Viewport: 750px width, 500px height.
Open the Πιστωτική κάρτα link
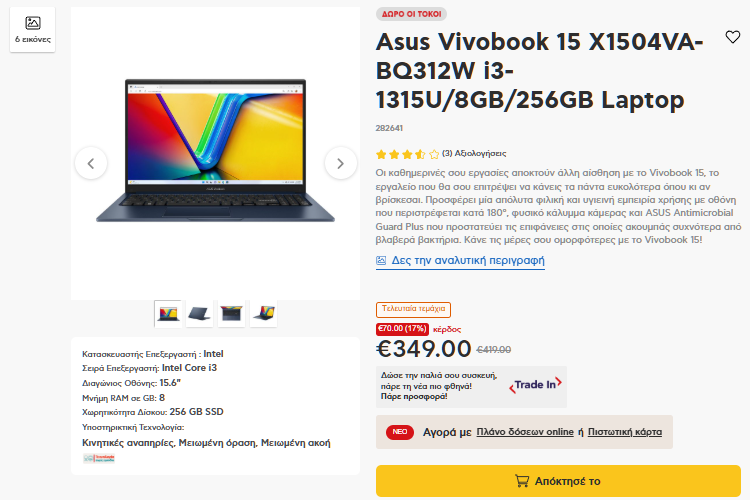[x=625, y=432]
